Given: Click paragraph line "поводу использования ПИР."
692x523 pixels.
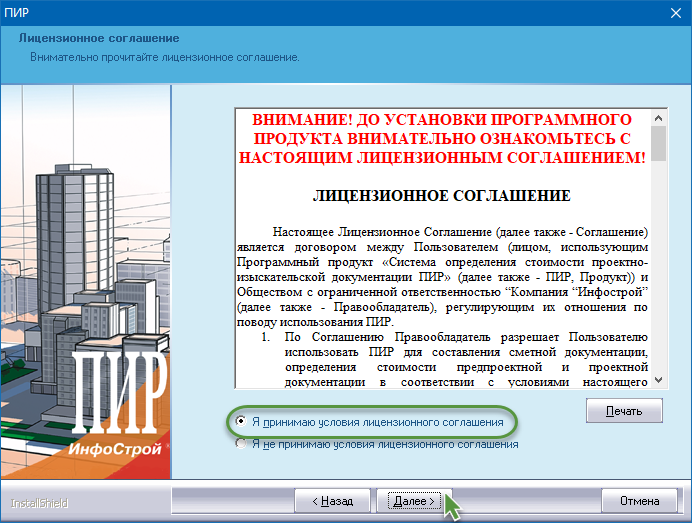Looking at the screenshot, I should pos(315,322).
